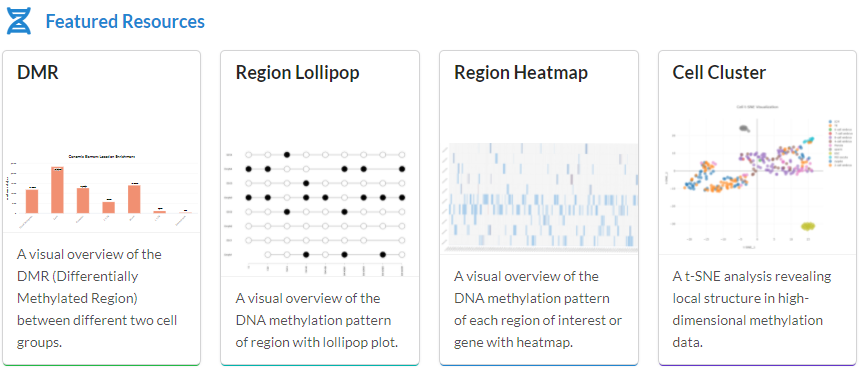Click the tallest bar in DMR chart
This screenshot has height=374, width=866.
pyautogui.click(x=57, y=190)
